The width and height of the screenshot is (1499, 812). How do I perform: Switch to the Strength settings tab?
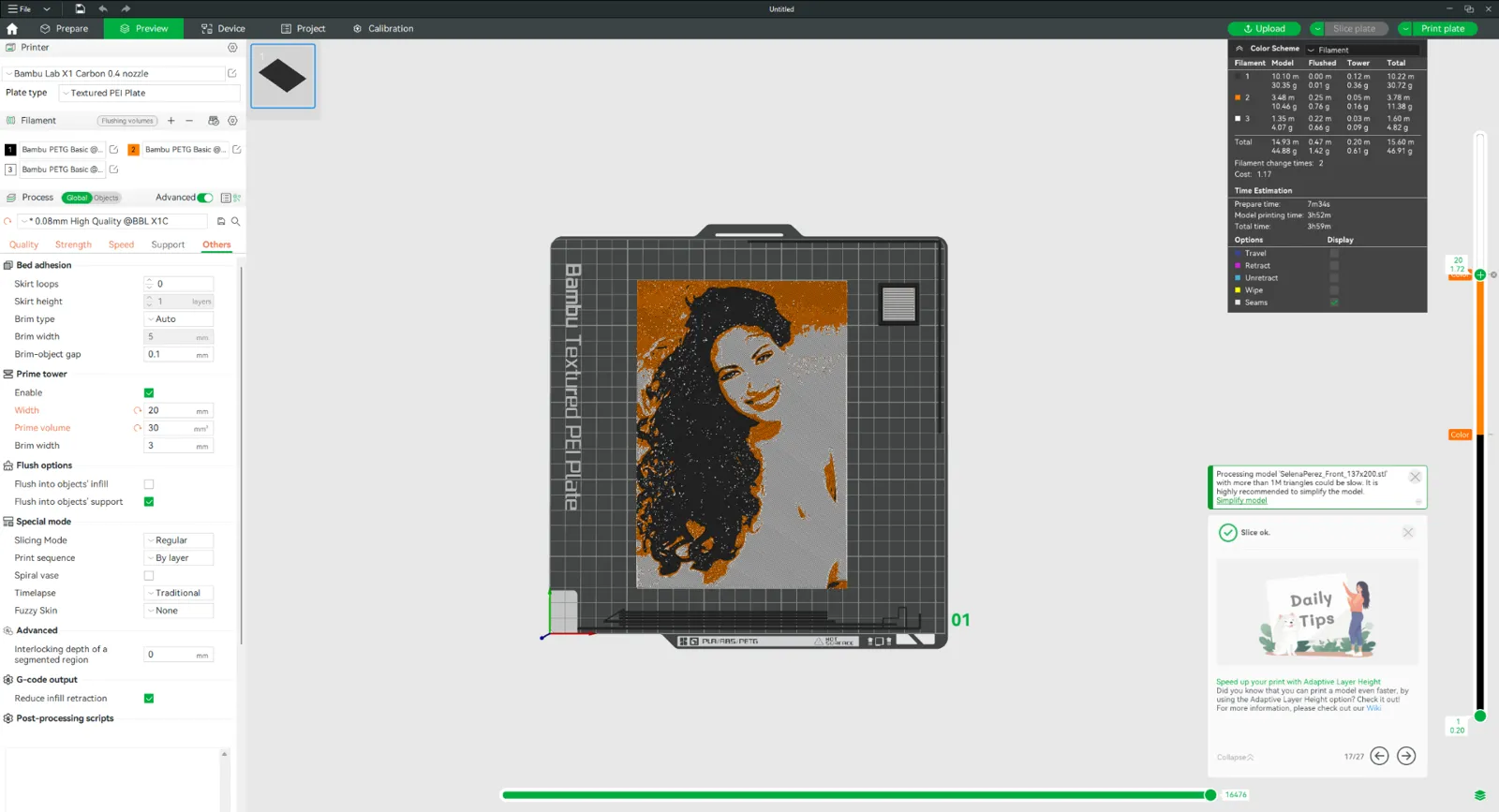coord(73,244)
